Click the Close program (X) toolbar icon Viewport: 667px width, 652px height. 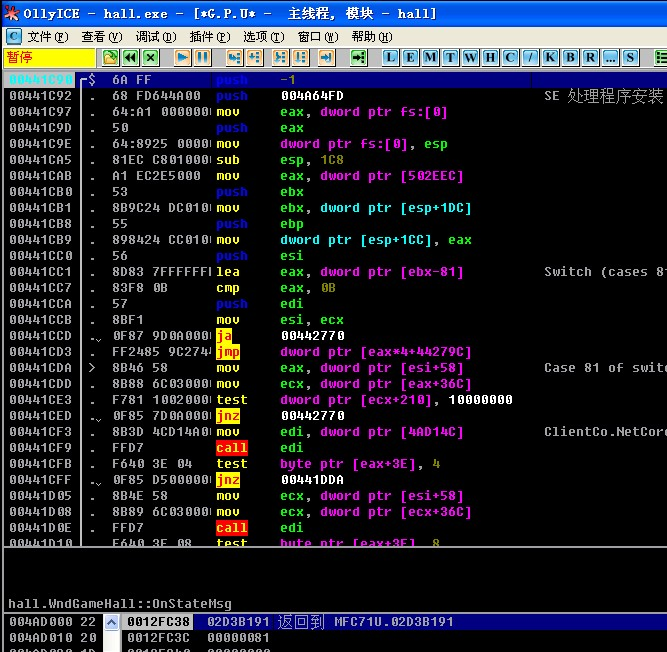151,58
